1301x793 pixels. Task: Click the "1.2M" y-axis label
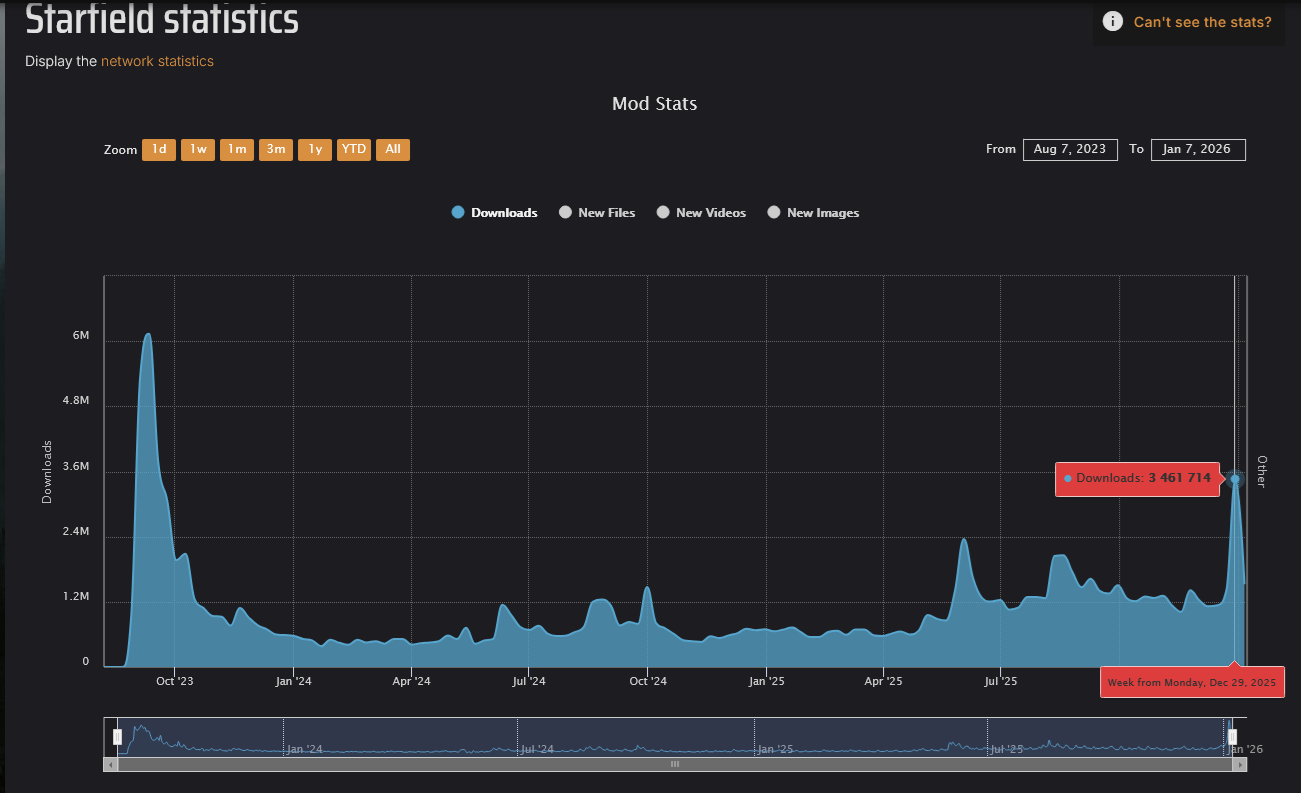tap(76, 598)
